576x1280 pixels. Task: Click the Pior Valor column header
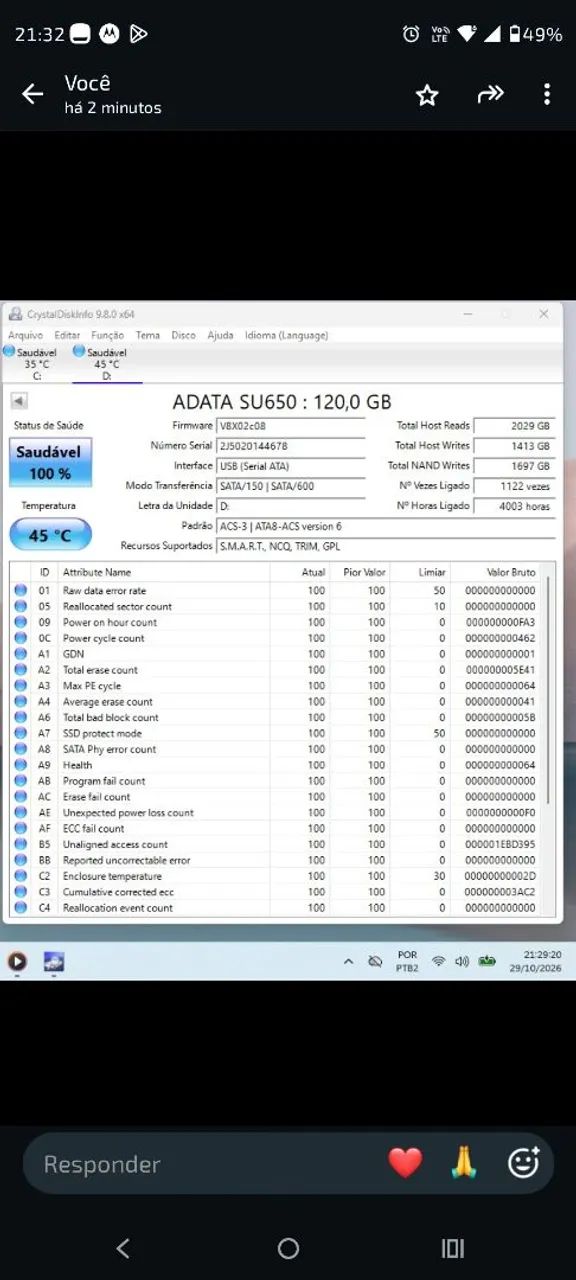(365, 573)
